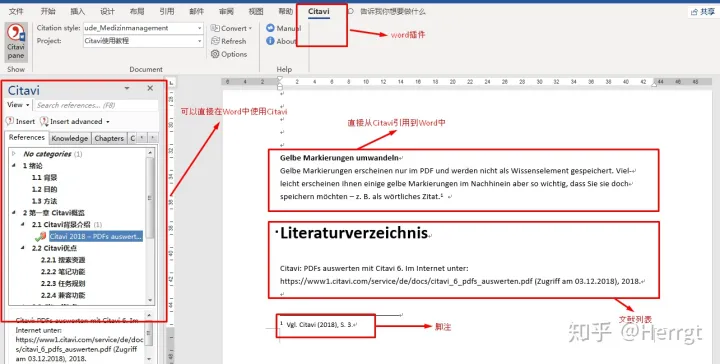
Task: Close the Citavi task pane
Action: coord(150,88)
